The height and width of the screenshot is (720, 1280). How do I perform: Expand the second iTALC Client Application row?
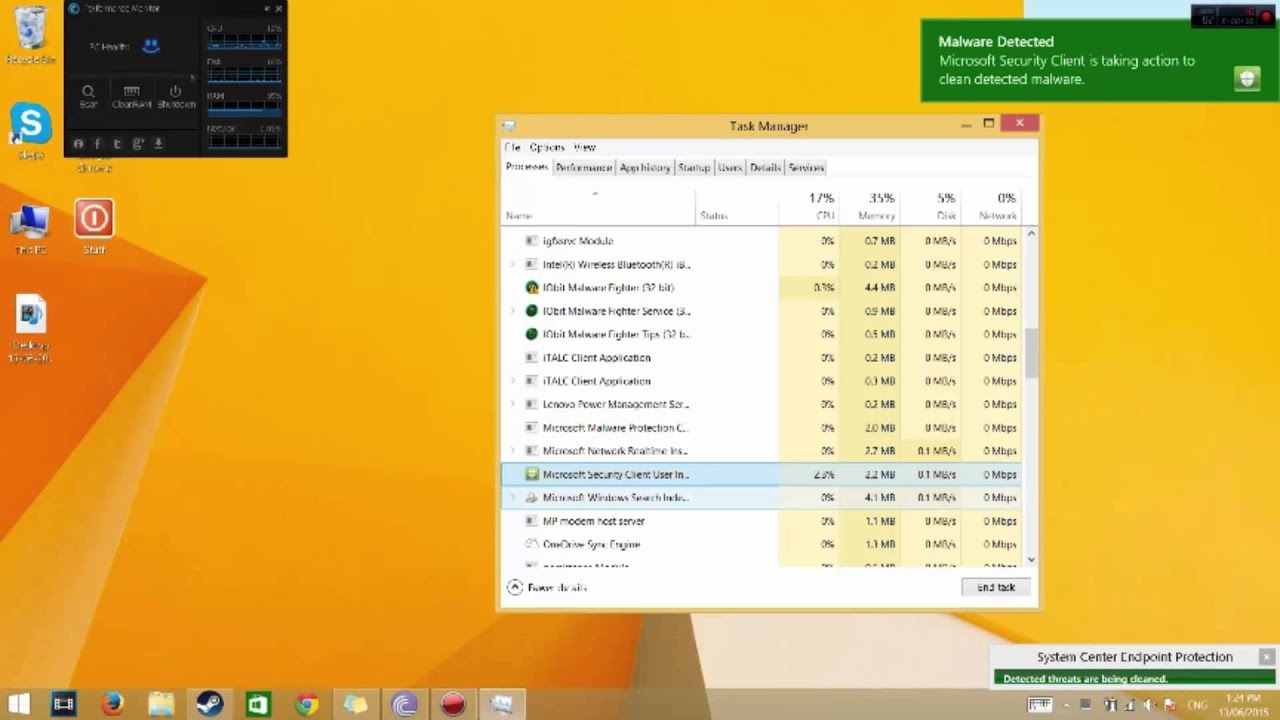pyautogui.click(x=513, y=381)
